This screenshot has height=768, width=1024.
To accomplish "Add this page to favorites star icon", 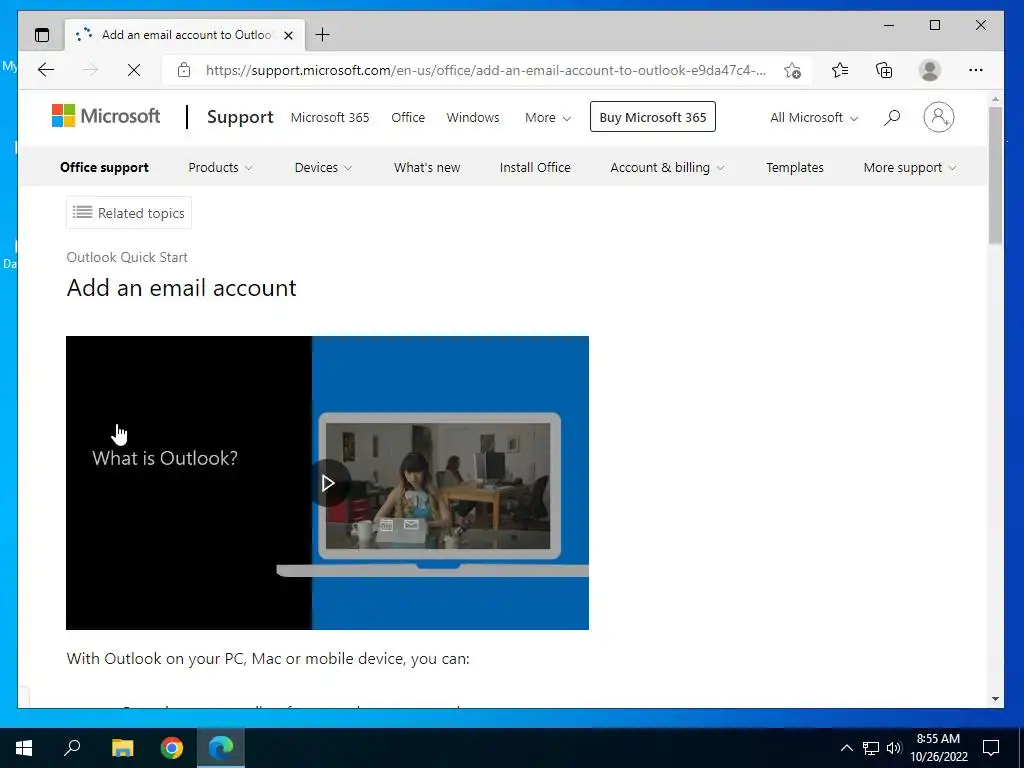I will 792,70.
